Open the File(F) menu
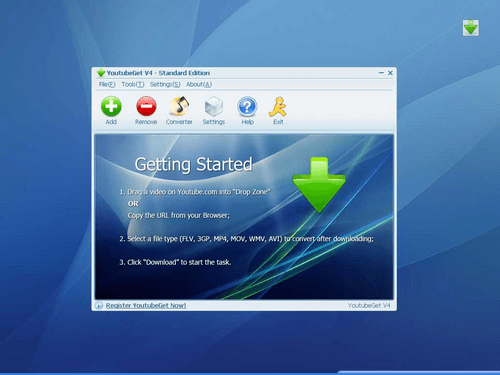The width and height of the screenshot is (500, 375). 107,84
